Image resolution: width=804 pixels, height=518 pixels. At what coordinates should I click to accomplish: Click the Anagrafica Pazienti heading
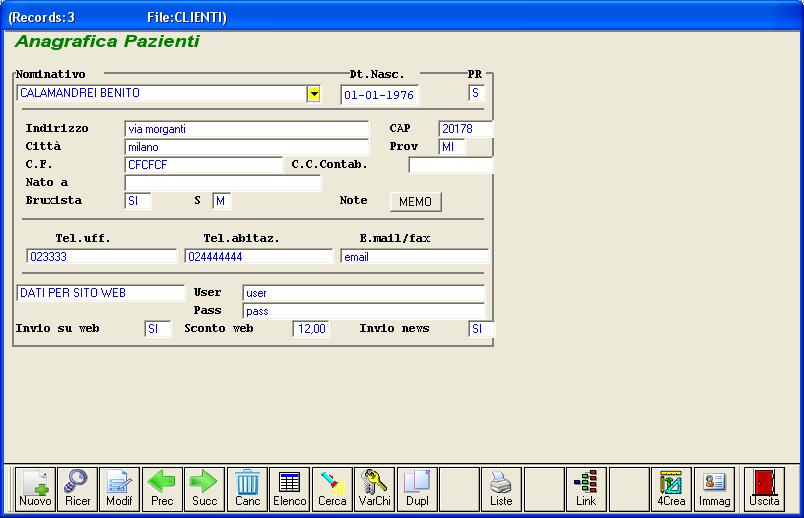107,41
